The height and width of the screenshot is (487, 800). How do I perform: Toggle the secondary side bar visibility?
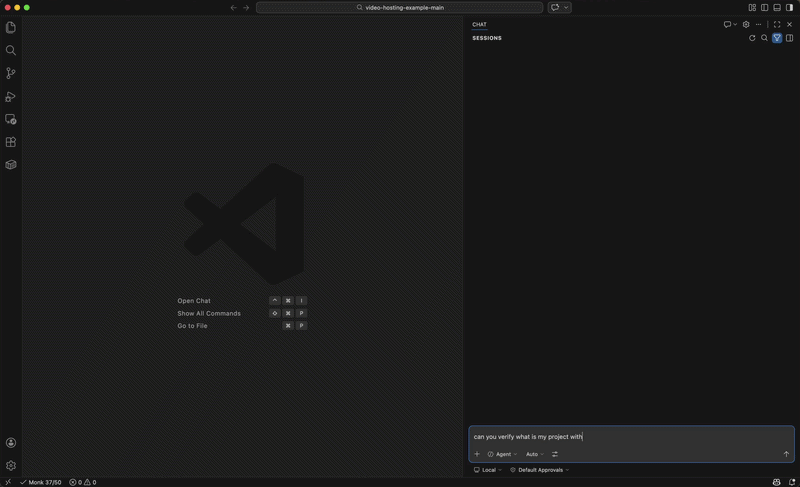(x=789, y=8)
